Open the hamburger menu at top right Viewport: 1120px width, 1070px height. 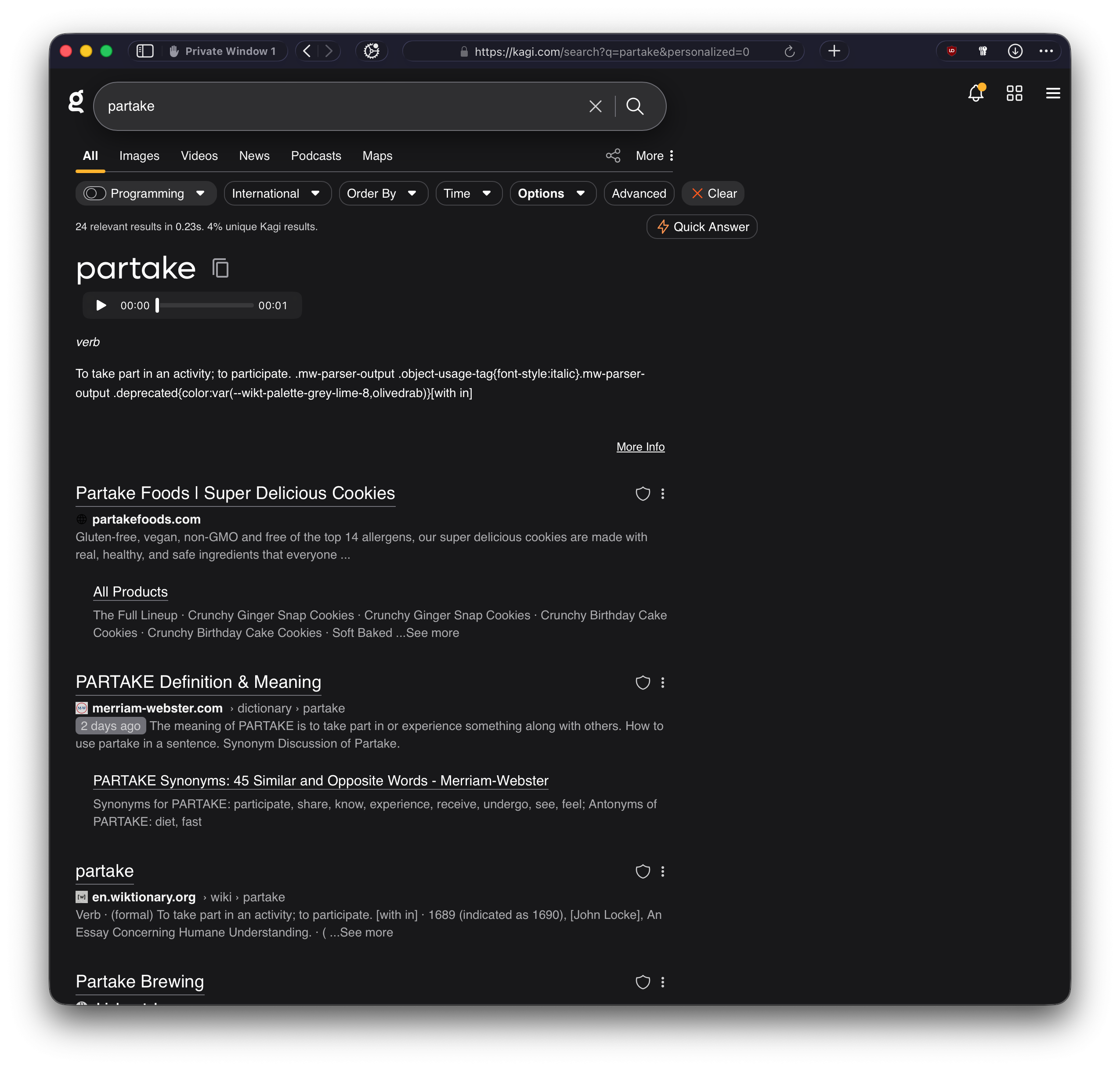[1053, 93]
